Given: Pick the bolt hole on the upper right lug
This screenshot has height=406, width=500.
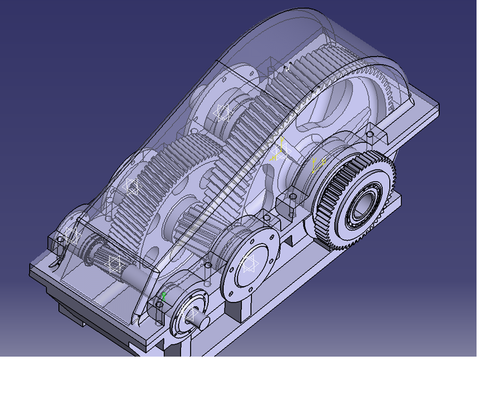Looking at the screenshot, I should click(369, 134).
